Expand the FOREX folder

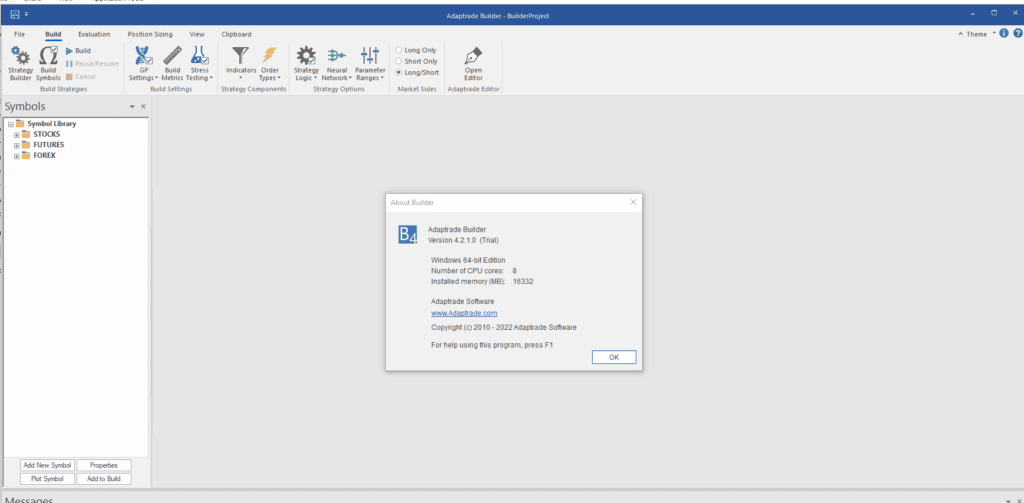coord(17,156)
